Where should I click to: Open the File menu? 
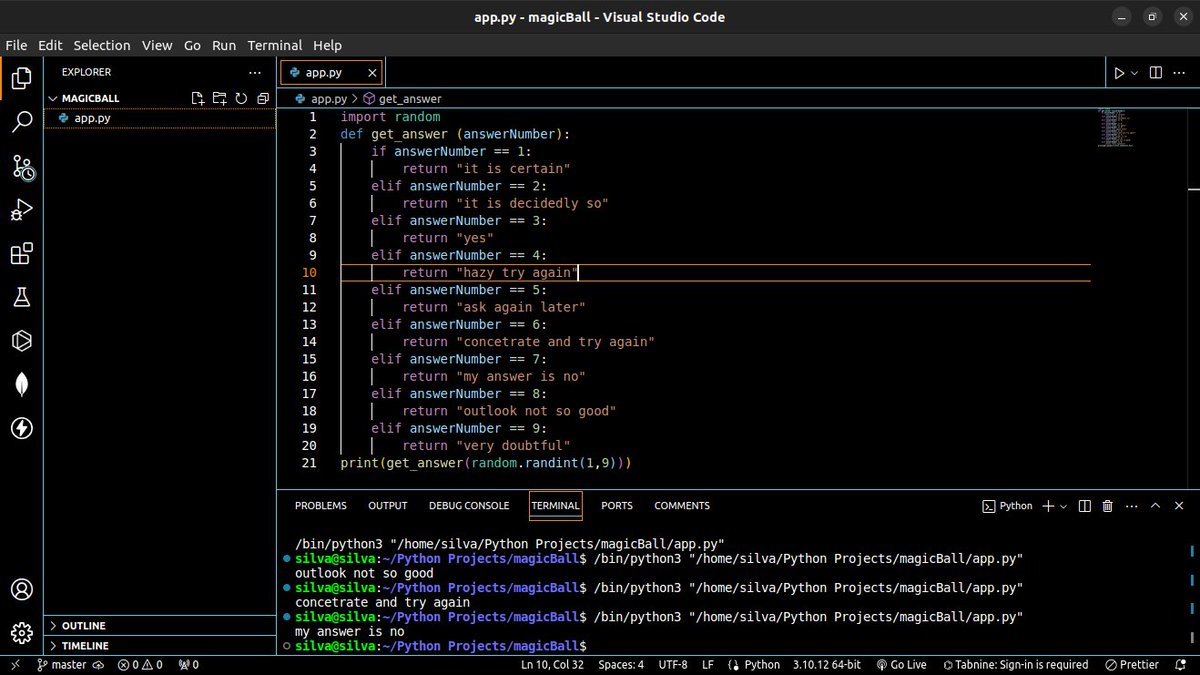pos(16,45)
